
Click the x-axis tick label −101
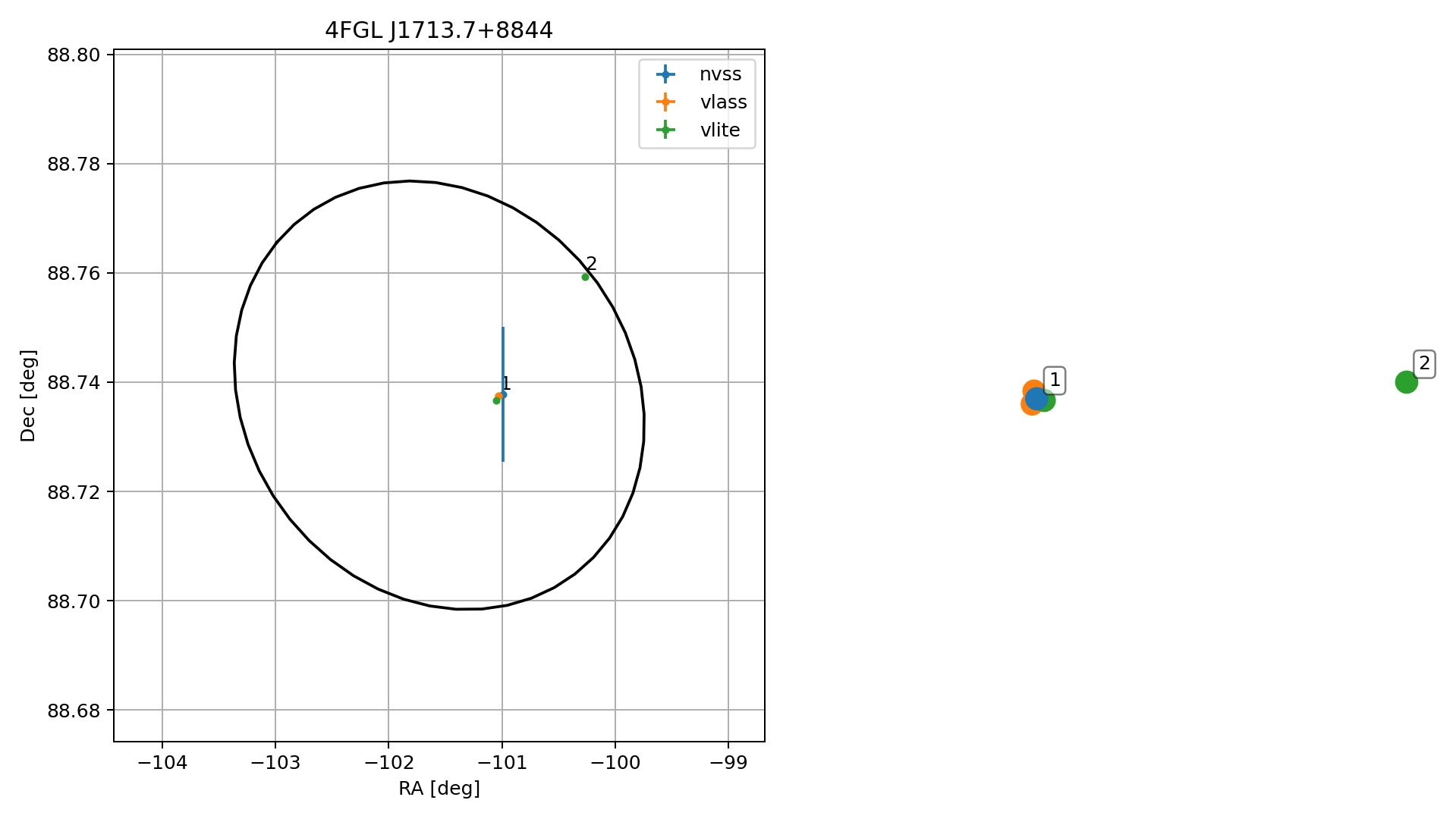502,762
